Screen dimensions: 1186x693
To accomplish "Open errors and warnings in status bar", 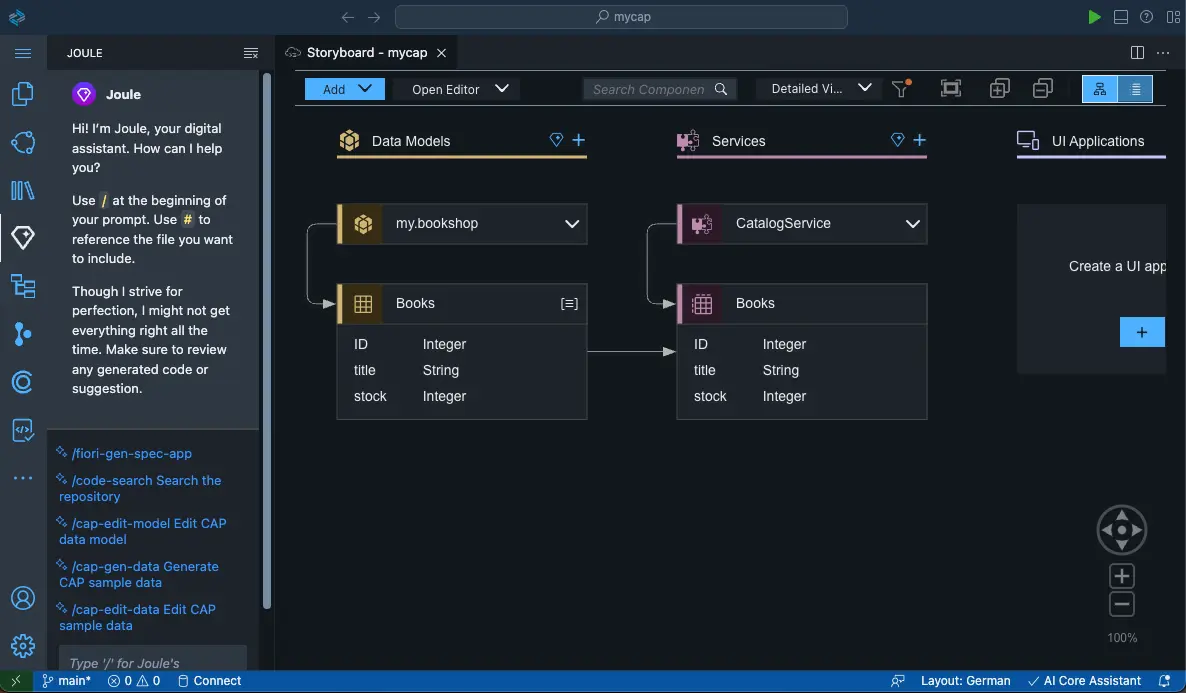I will pyautogui.click(x=134, y=681).
